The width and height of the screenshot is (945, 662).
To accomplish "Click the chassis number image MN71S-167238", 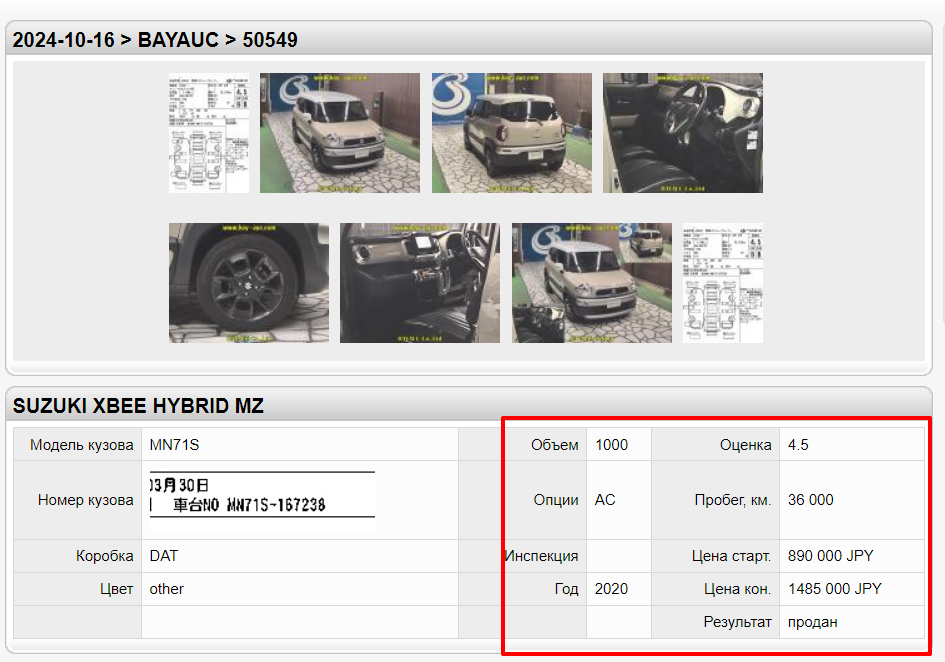I will pos(262,500).
